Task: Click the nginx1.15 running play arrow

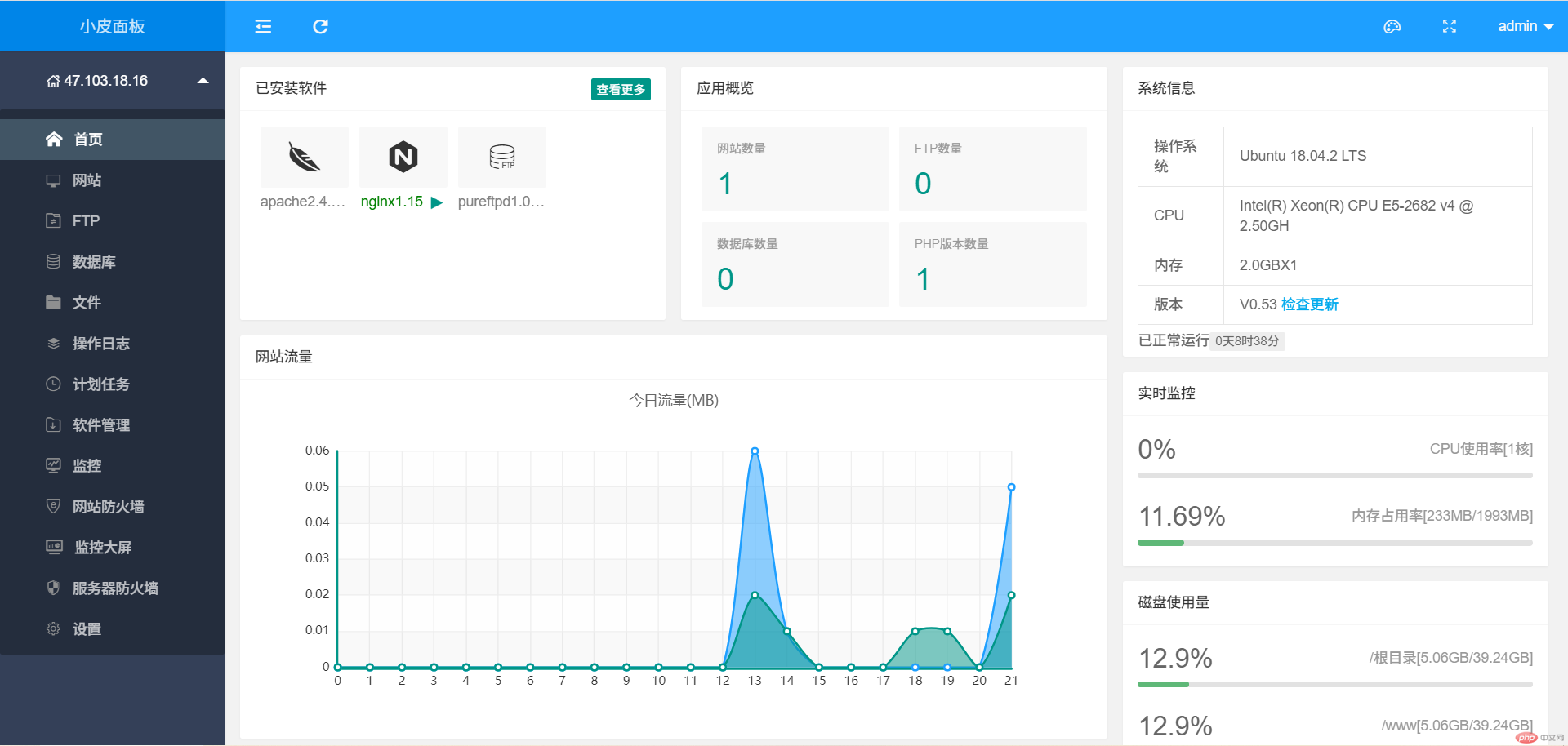Action: [437, 202]
